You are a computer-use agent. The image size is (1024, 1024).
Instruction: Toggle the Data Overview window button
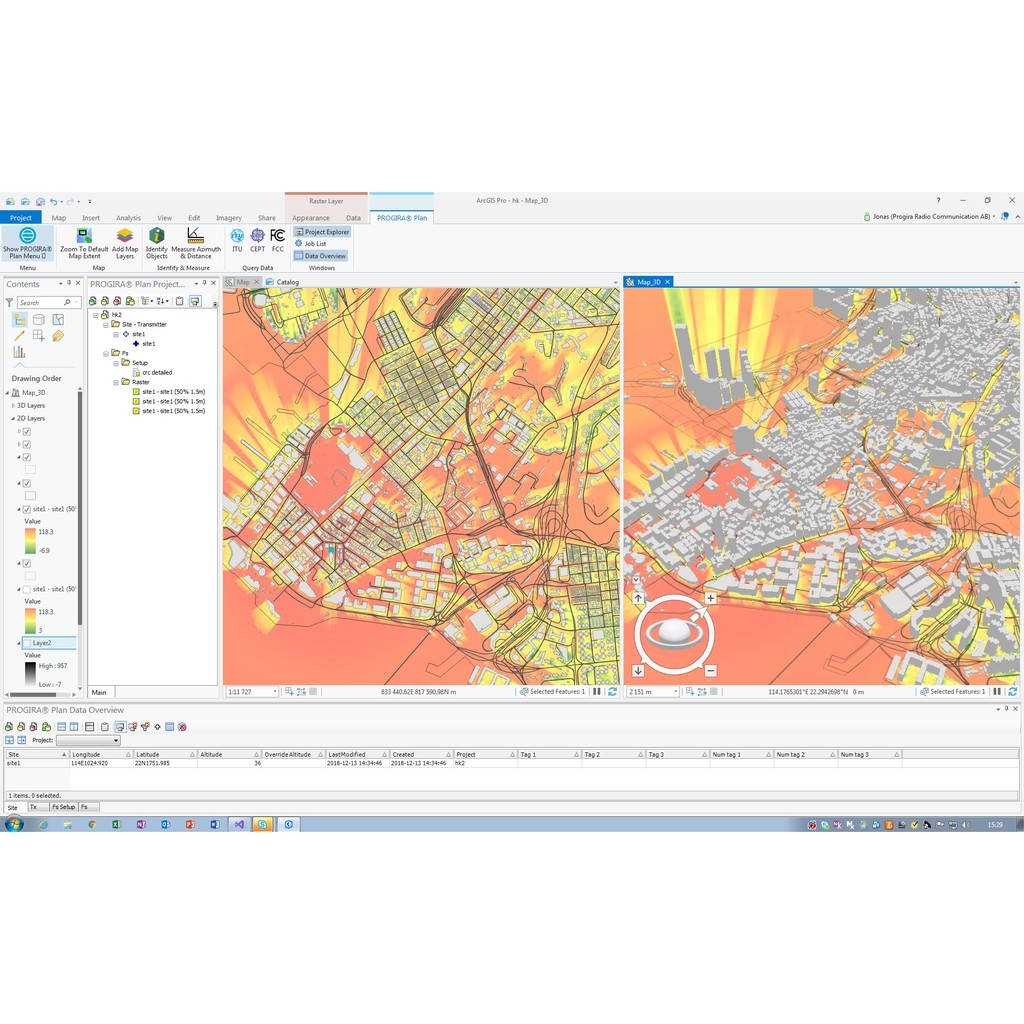tap(320, 256)
